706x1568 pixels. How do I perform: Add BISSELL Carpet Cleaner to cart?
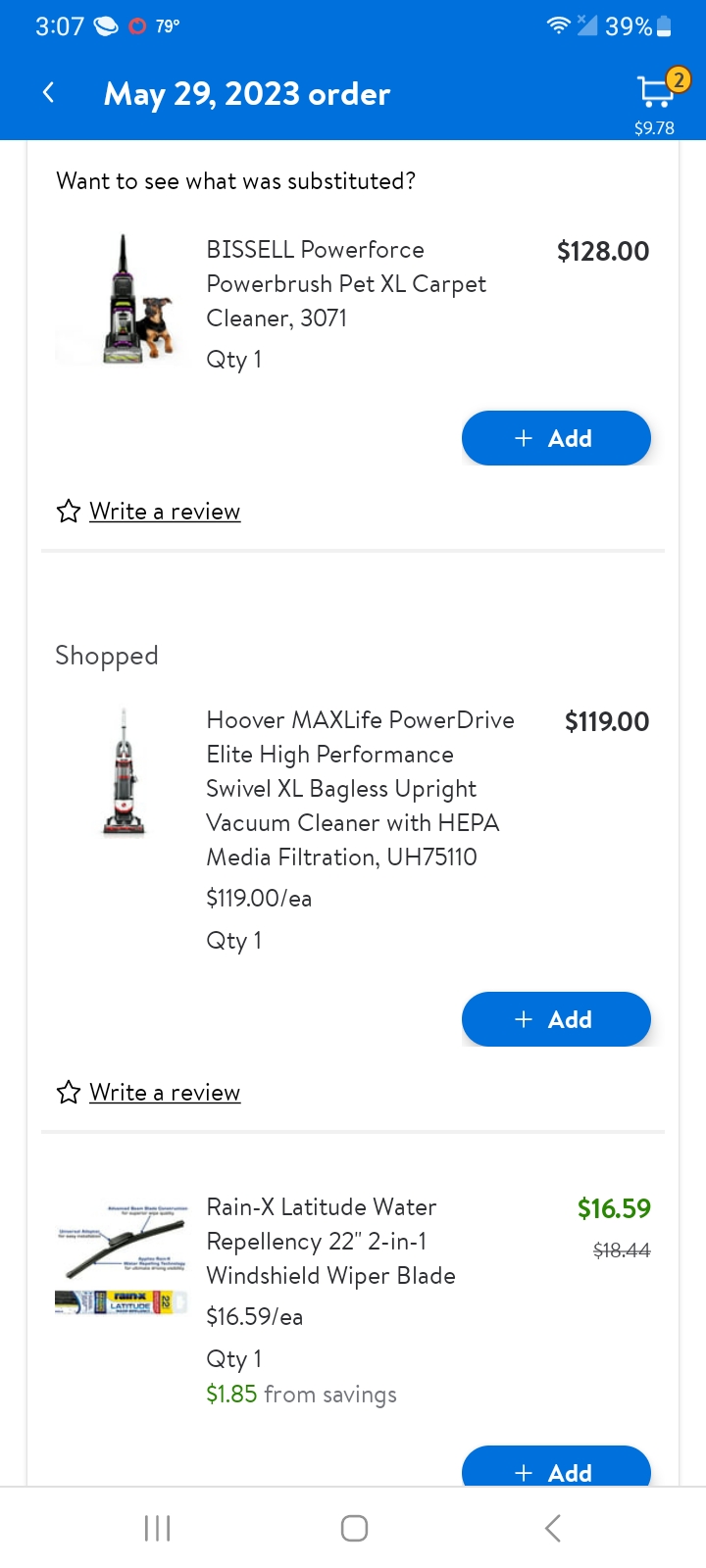pyautogui.click(x=556, y=438)
